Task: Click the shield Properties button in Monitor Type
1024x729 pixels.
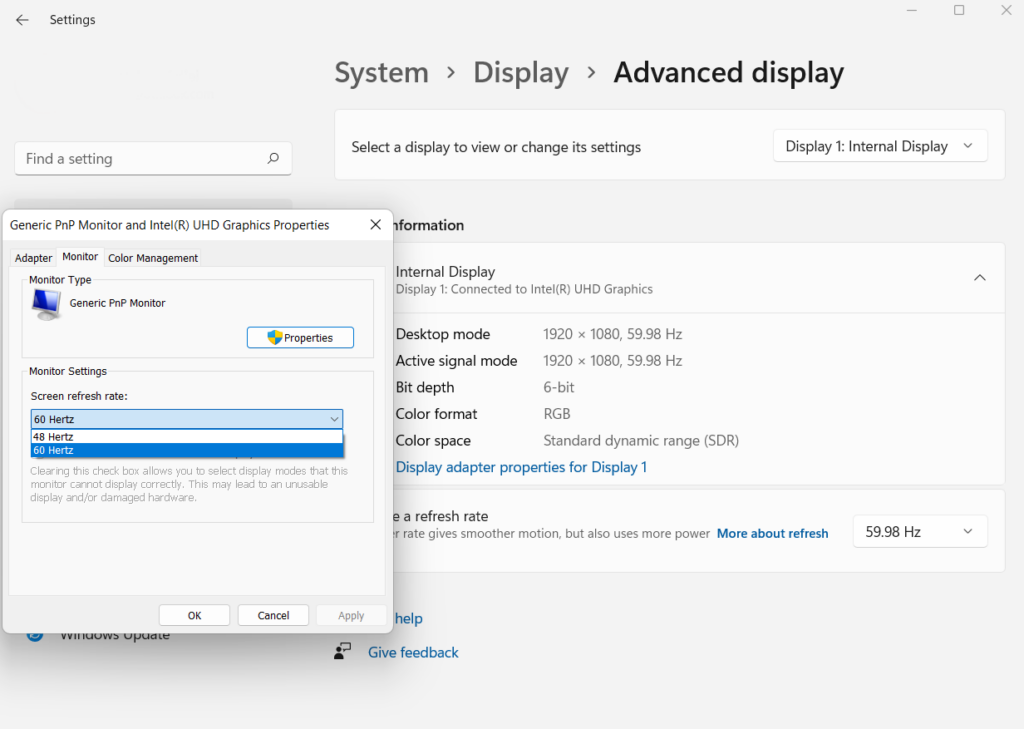Action: pos(300,337)
